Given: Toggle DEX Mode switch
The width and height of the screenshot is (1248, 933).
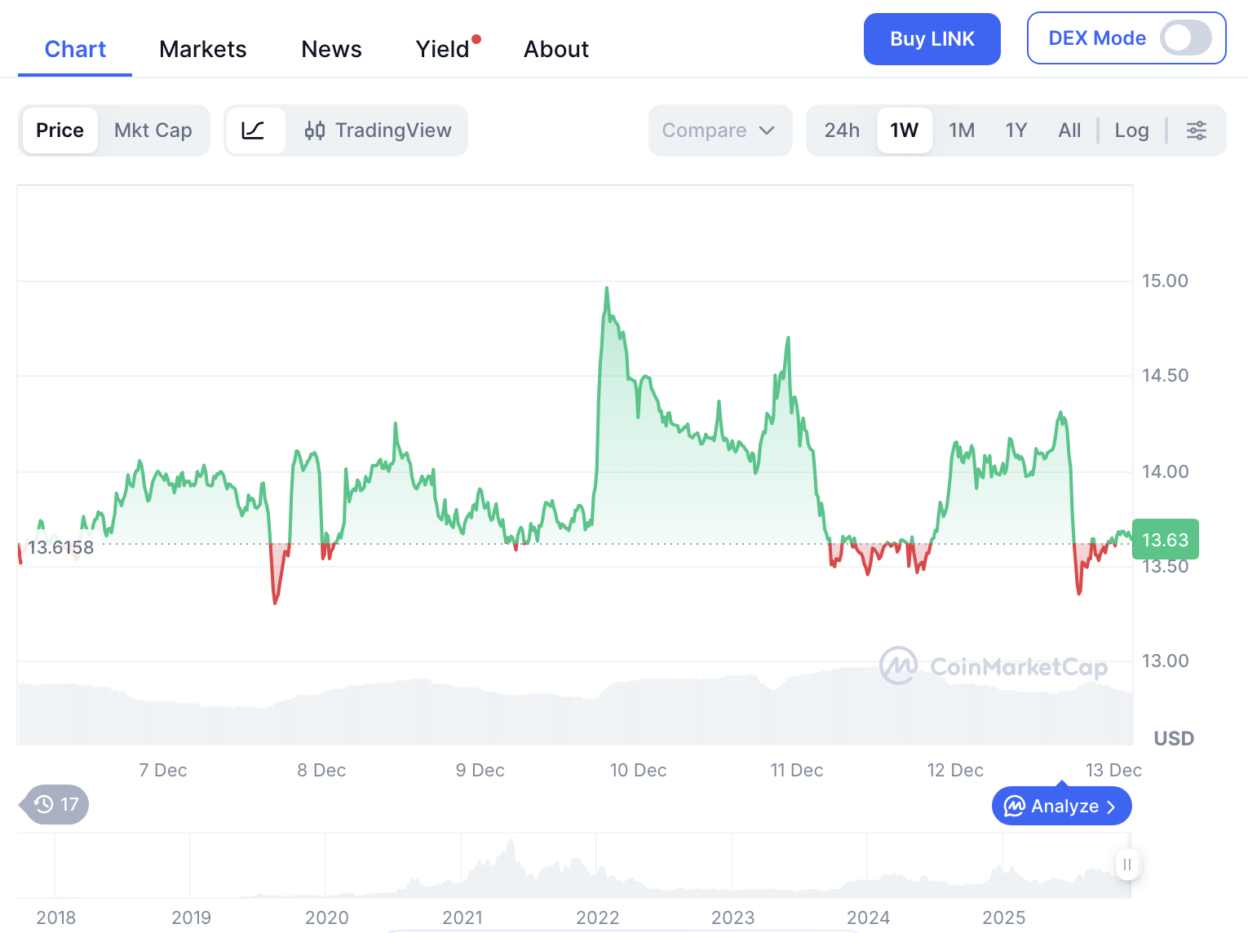Looking at the screenshot, I should tap(1185, 39).
